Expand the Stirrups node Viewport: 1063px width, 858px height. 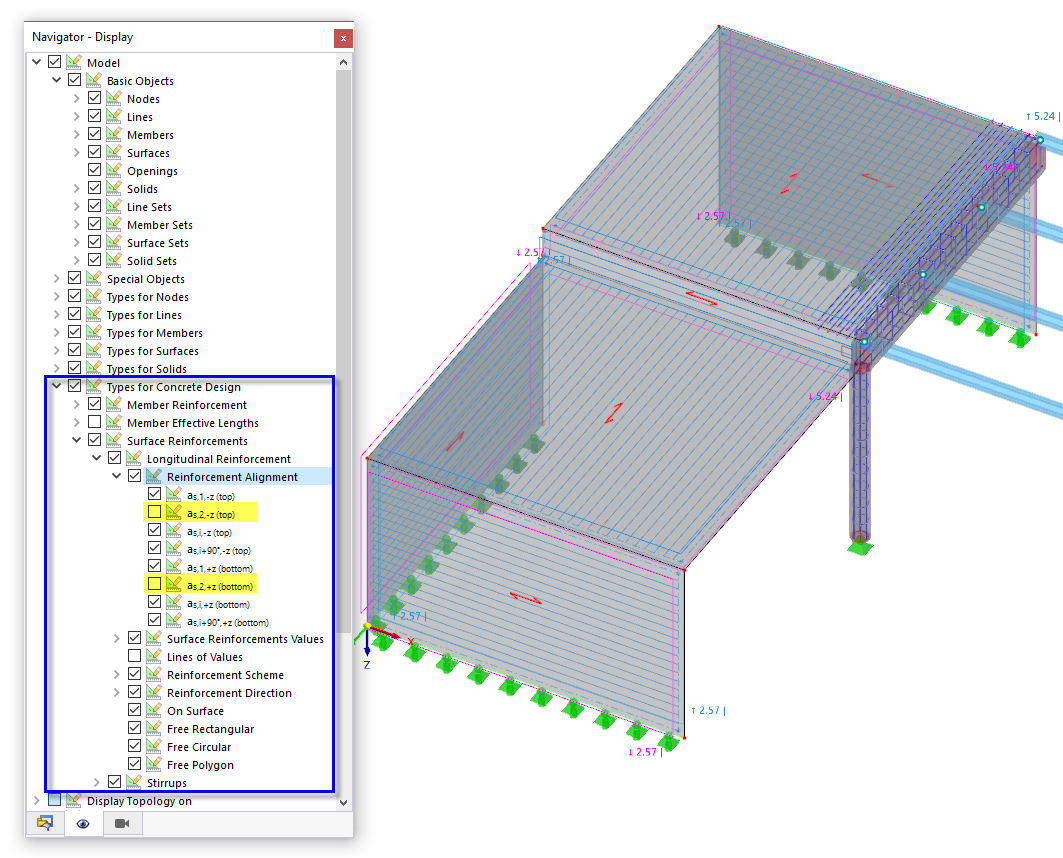point(96,783)
